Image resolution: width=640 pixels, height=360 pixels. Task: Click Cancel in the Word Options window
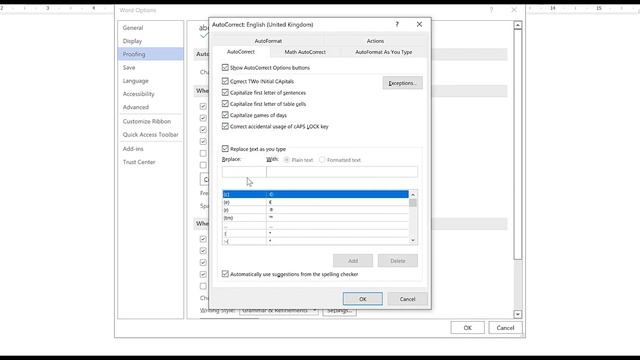(x=505, y=327)
